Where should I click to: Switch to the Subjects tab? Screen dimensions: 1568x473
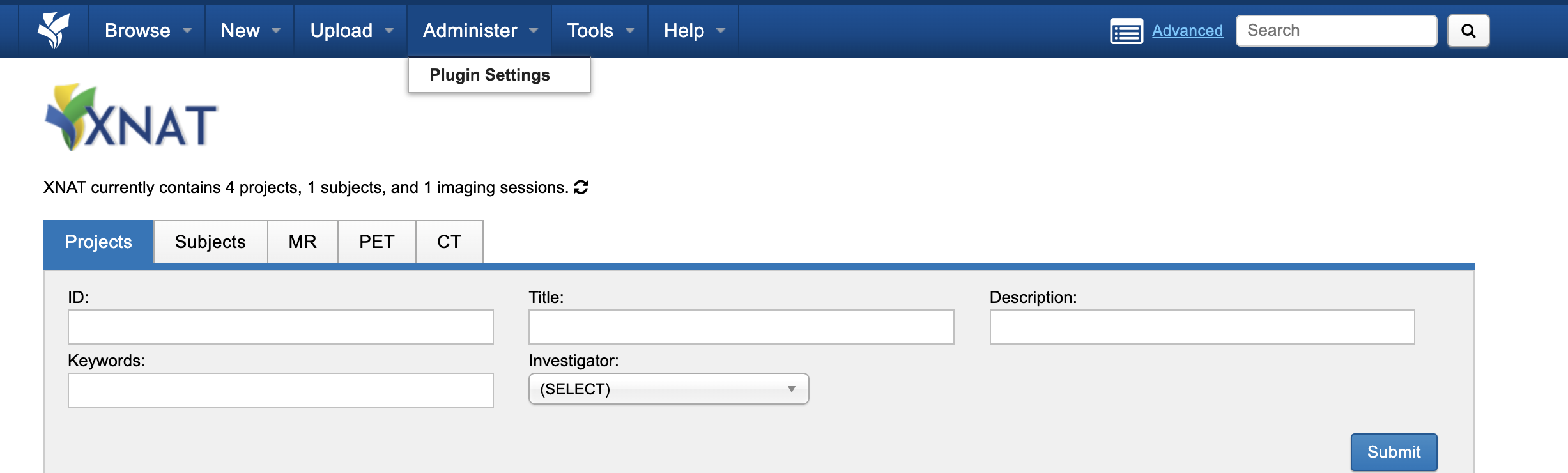pyautogui.click(x=210, y=242)
